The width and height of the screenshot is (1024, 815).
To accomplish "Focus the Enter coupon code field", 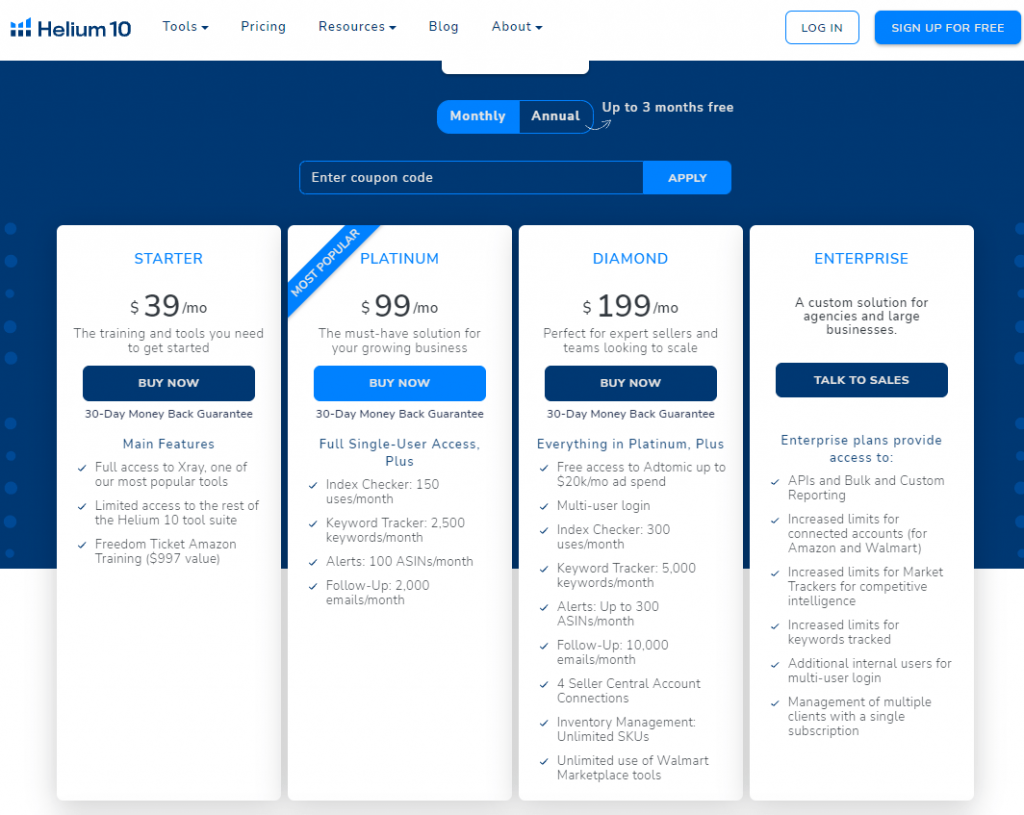I will [471, 178].
